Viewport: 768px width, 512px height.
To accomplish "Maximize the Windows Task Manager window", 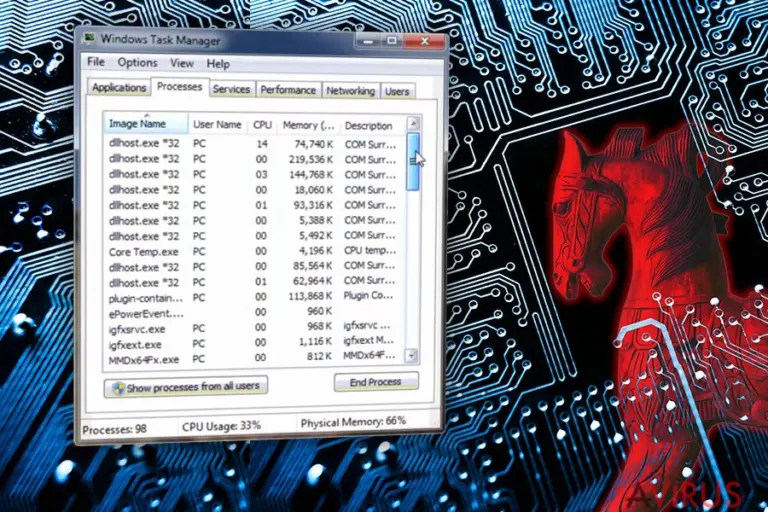I will coord(392,42).
